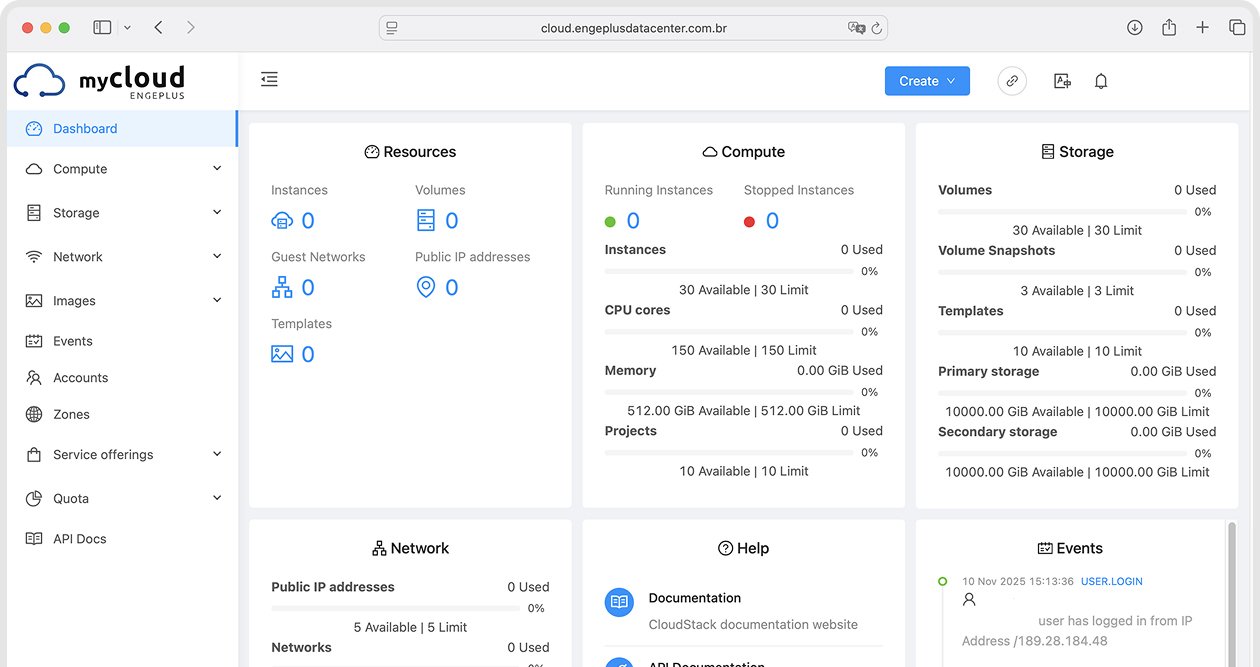Expand the Storage menu chevron
1260x667 pixels.
pos(217,213)
